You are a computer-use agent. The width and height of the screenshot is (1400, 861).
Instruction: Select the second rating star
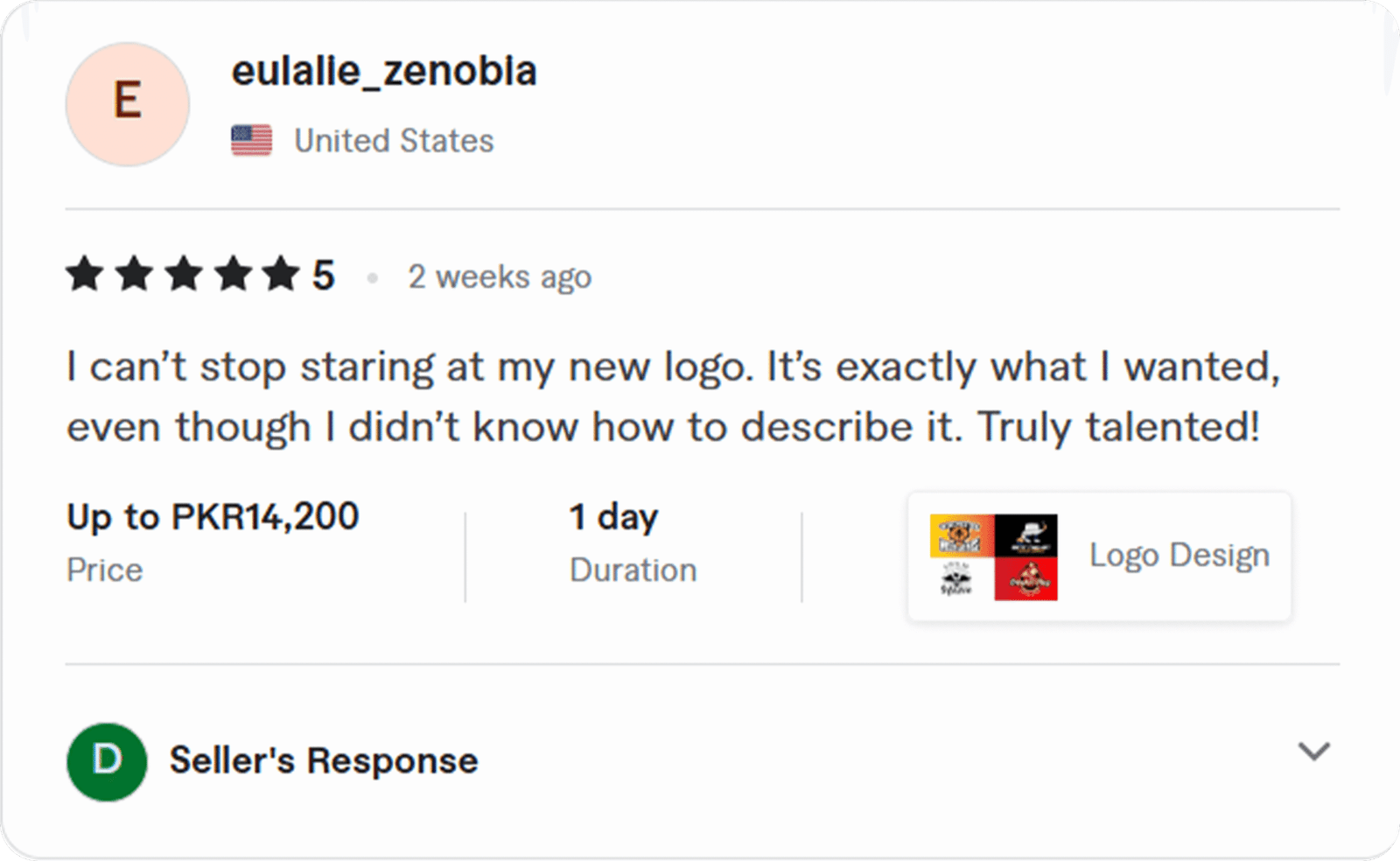(x=134, y=275)
